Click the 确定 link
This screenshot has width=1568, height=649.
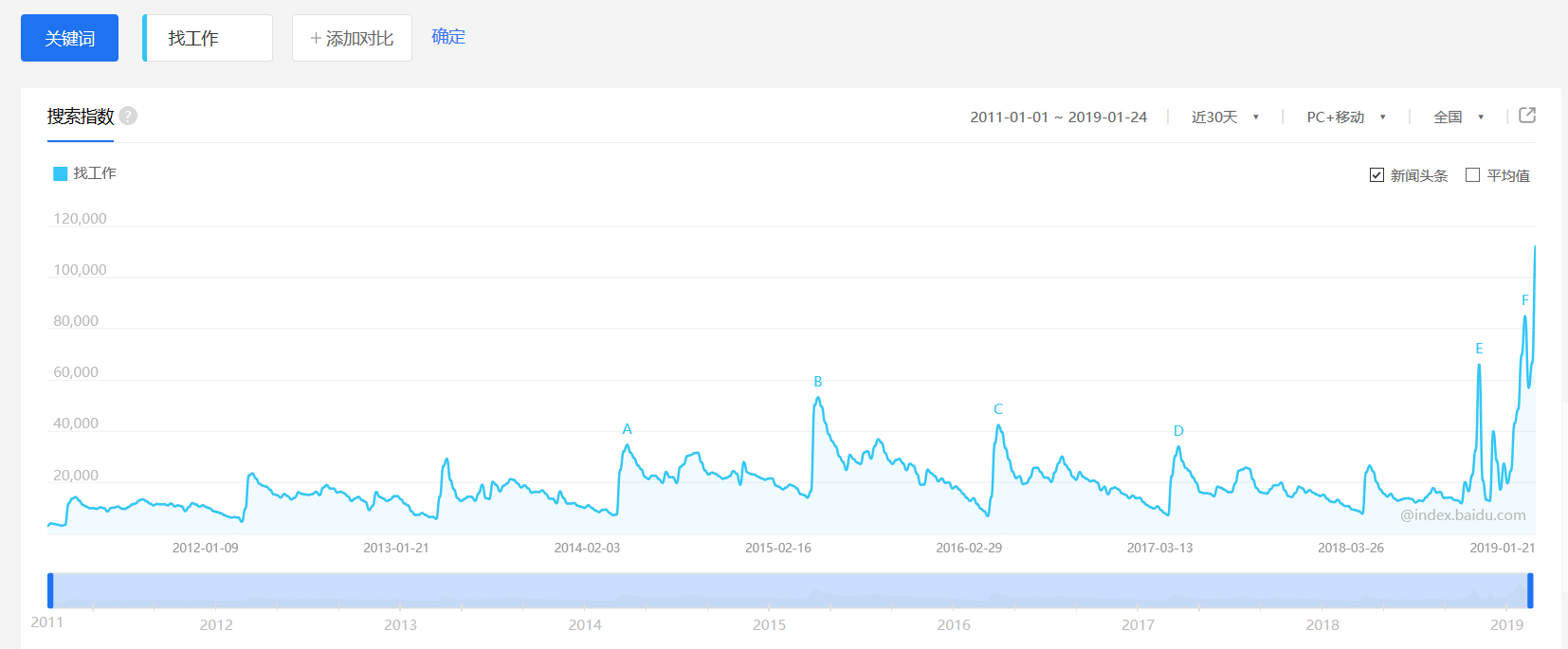(448, 37)
